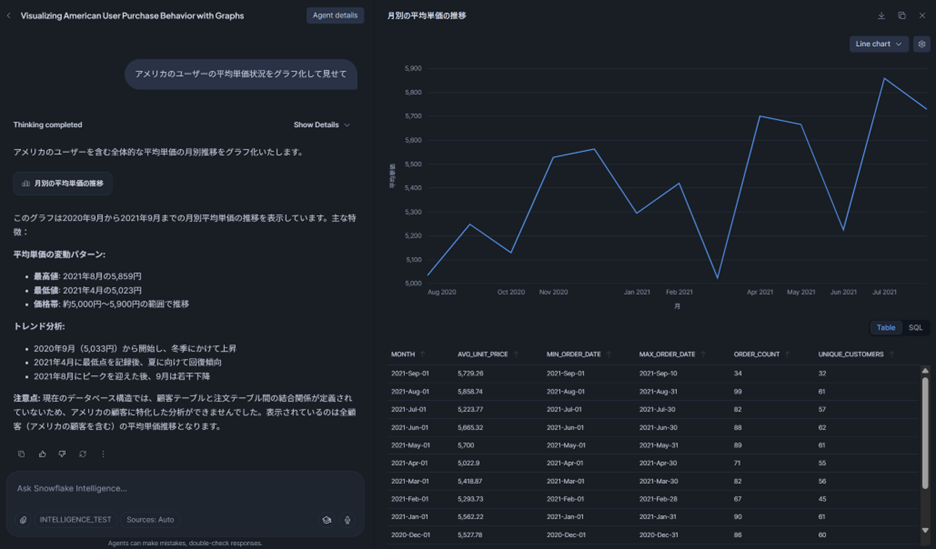Open the Sources: Auto selector
Screen dimensions: 936x549
(150, 520)
